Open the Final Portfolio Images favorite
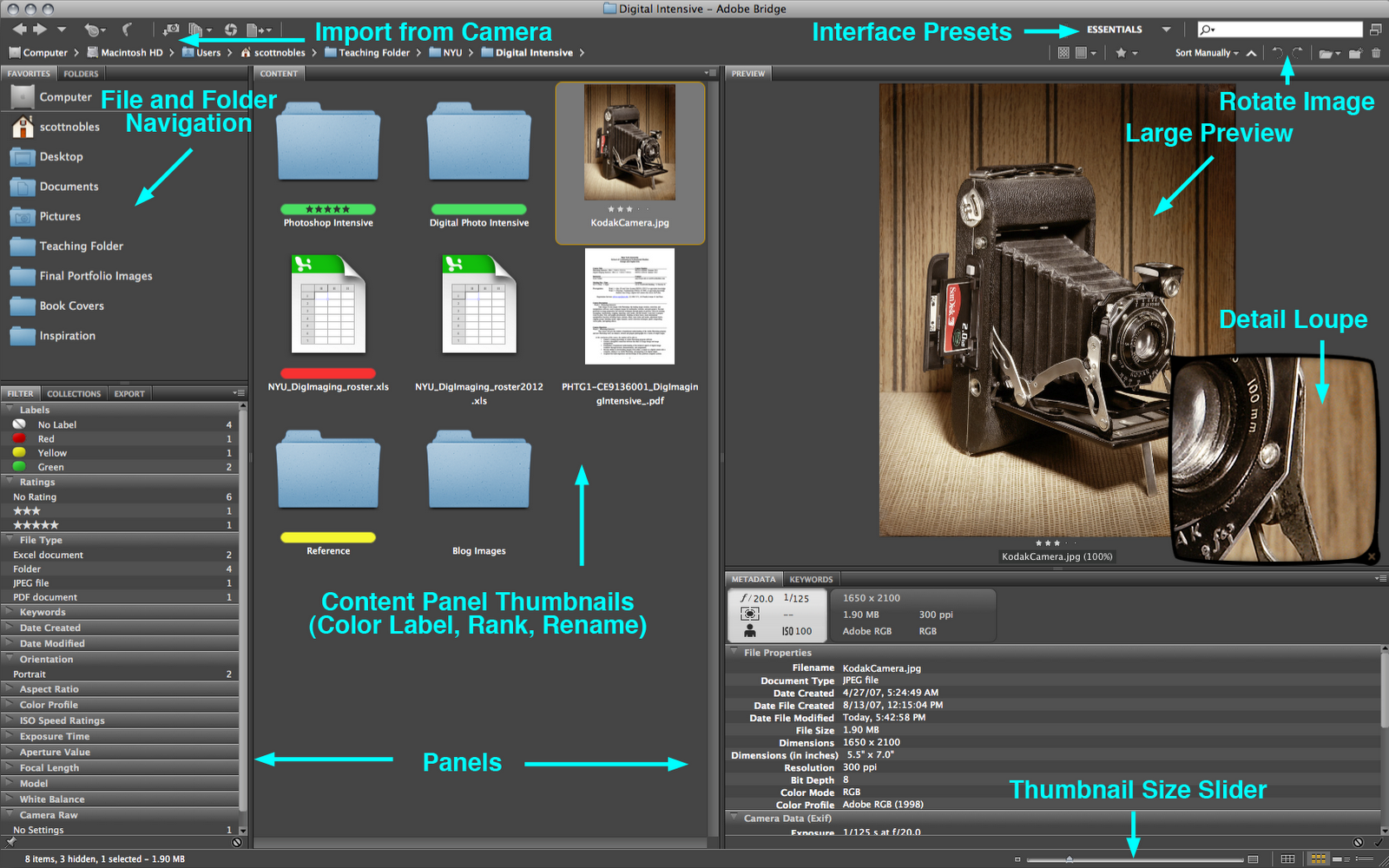Viewport: 1389px width, 868px height. point(95,275)
